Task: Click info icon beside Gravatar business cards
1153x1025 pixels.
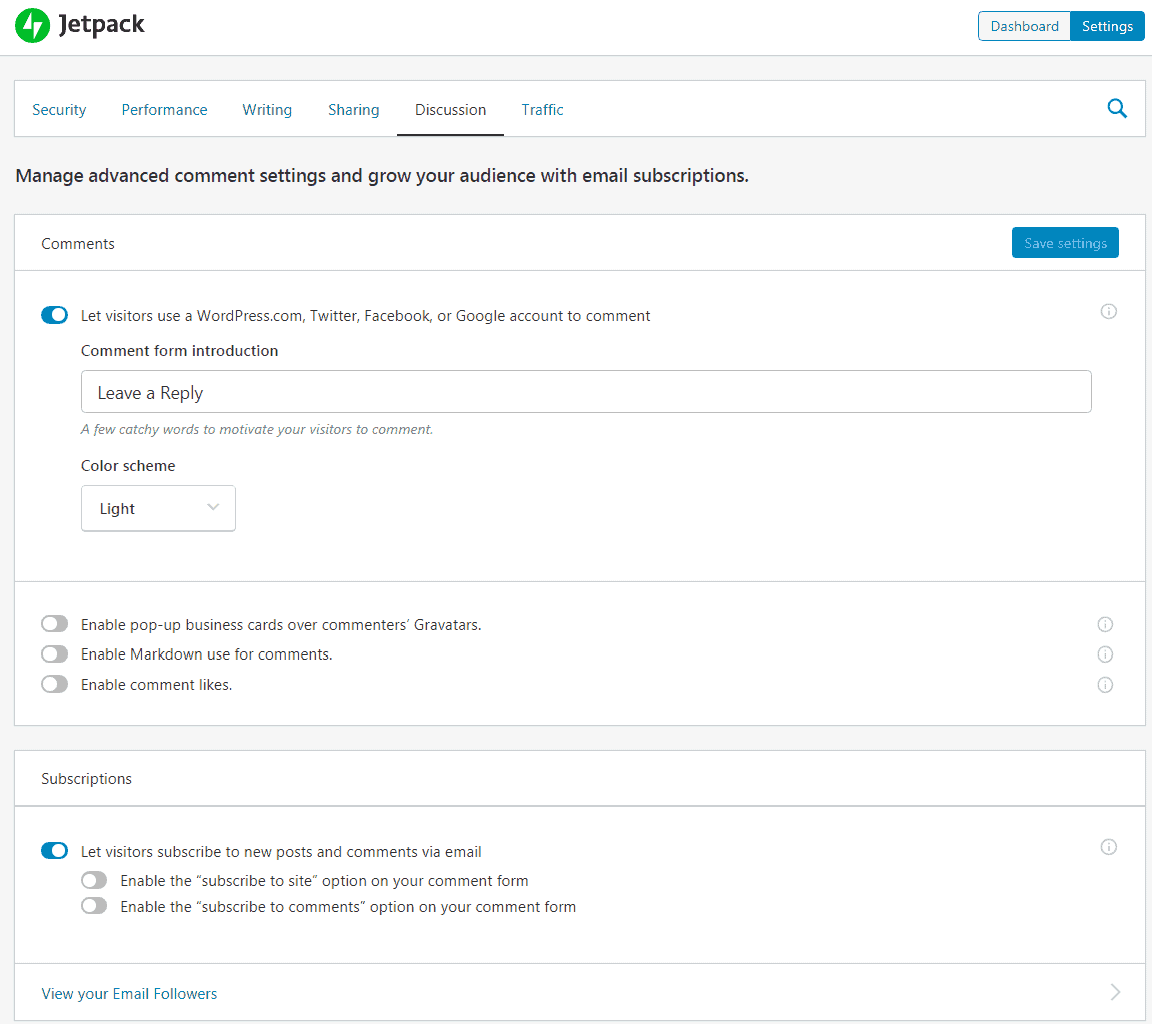Action: coord(1105,624)
